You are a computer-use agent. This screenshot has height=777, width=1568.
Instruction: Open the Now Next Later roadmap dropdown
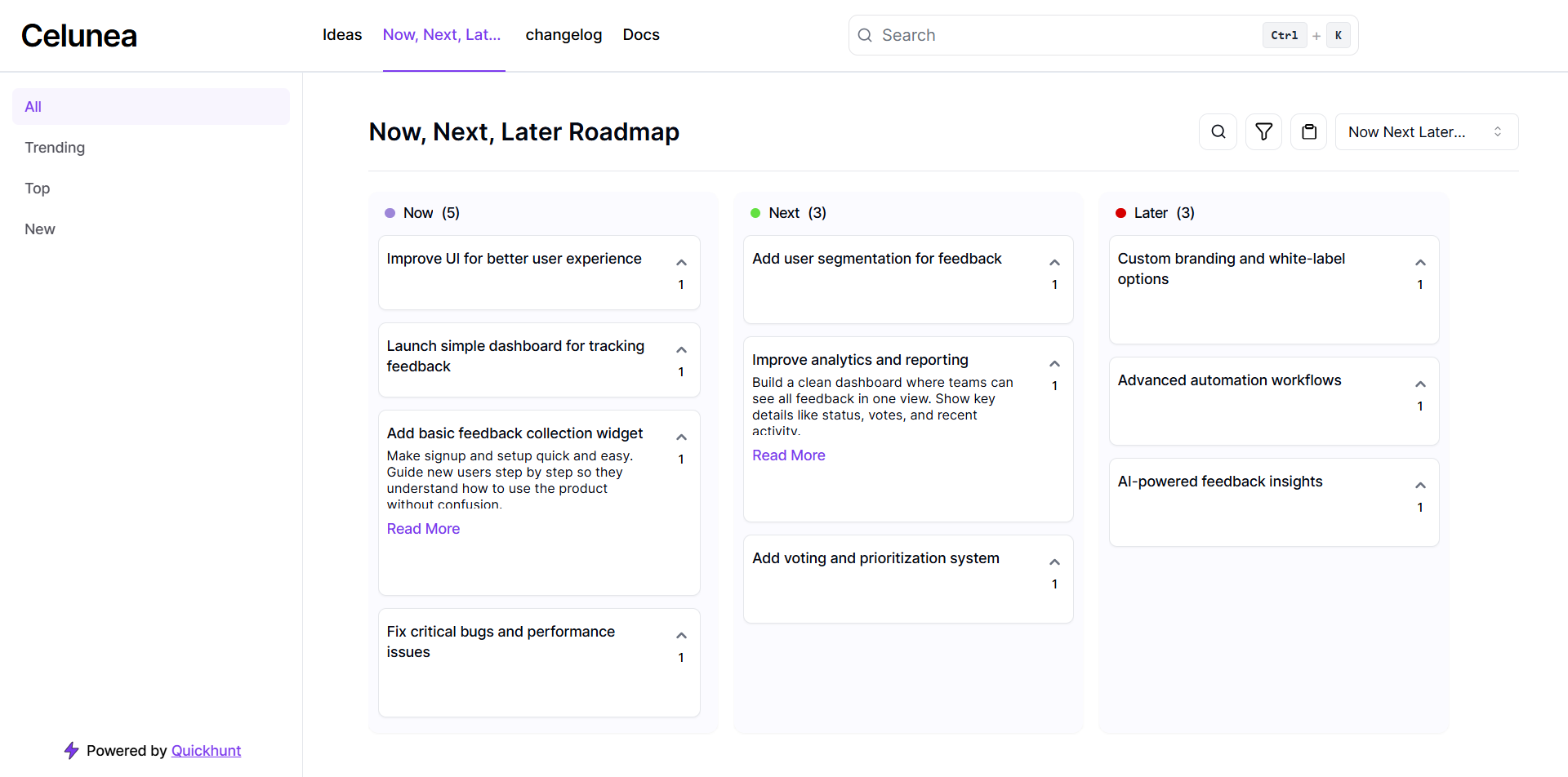[x=1426, y=131]
